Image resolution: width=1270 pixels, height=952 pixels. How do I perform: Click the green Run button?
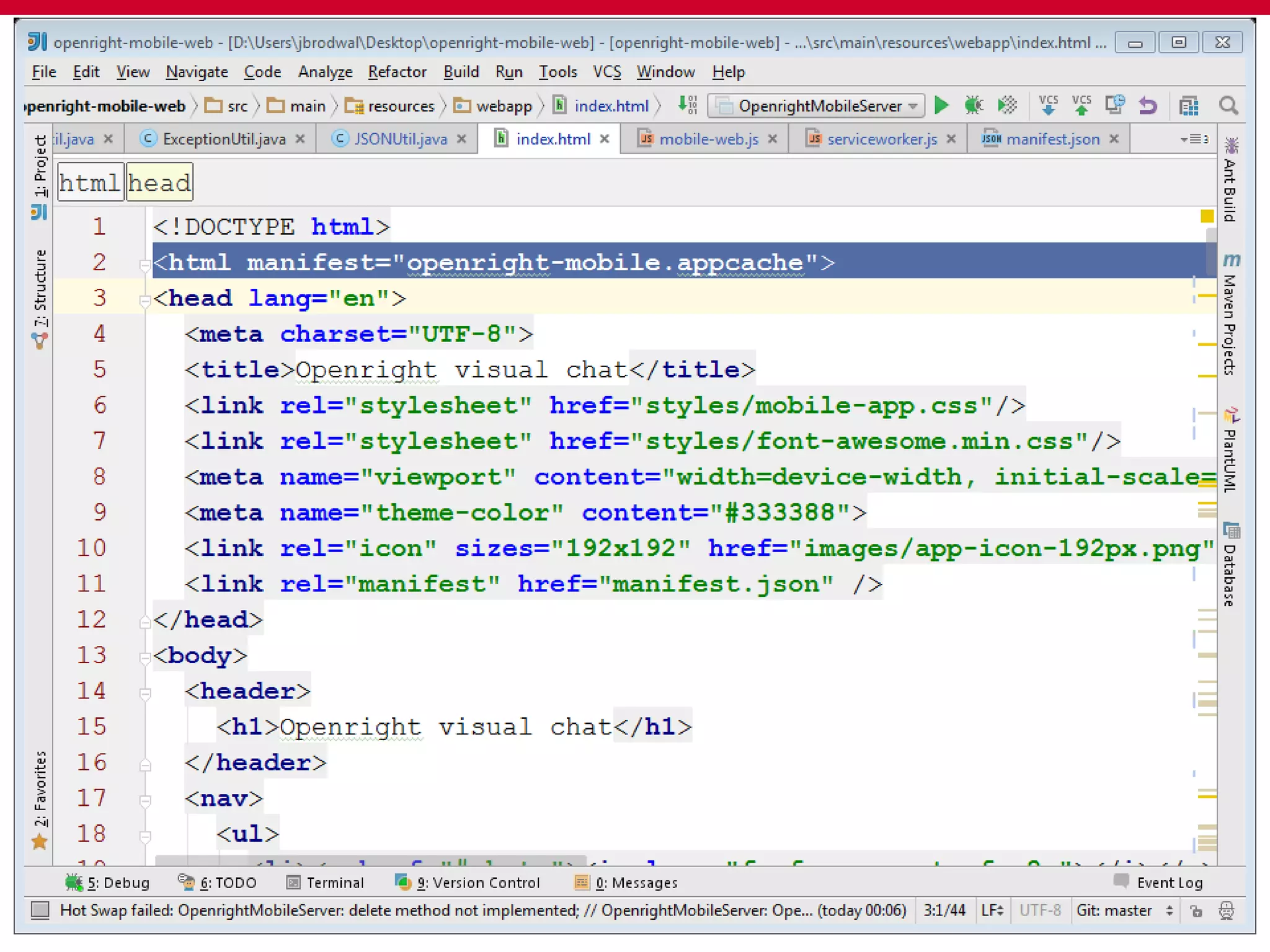click(x=941, y=106)
